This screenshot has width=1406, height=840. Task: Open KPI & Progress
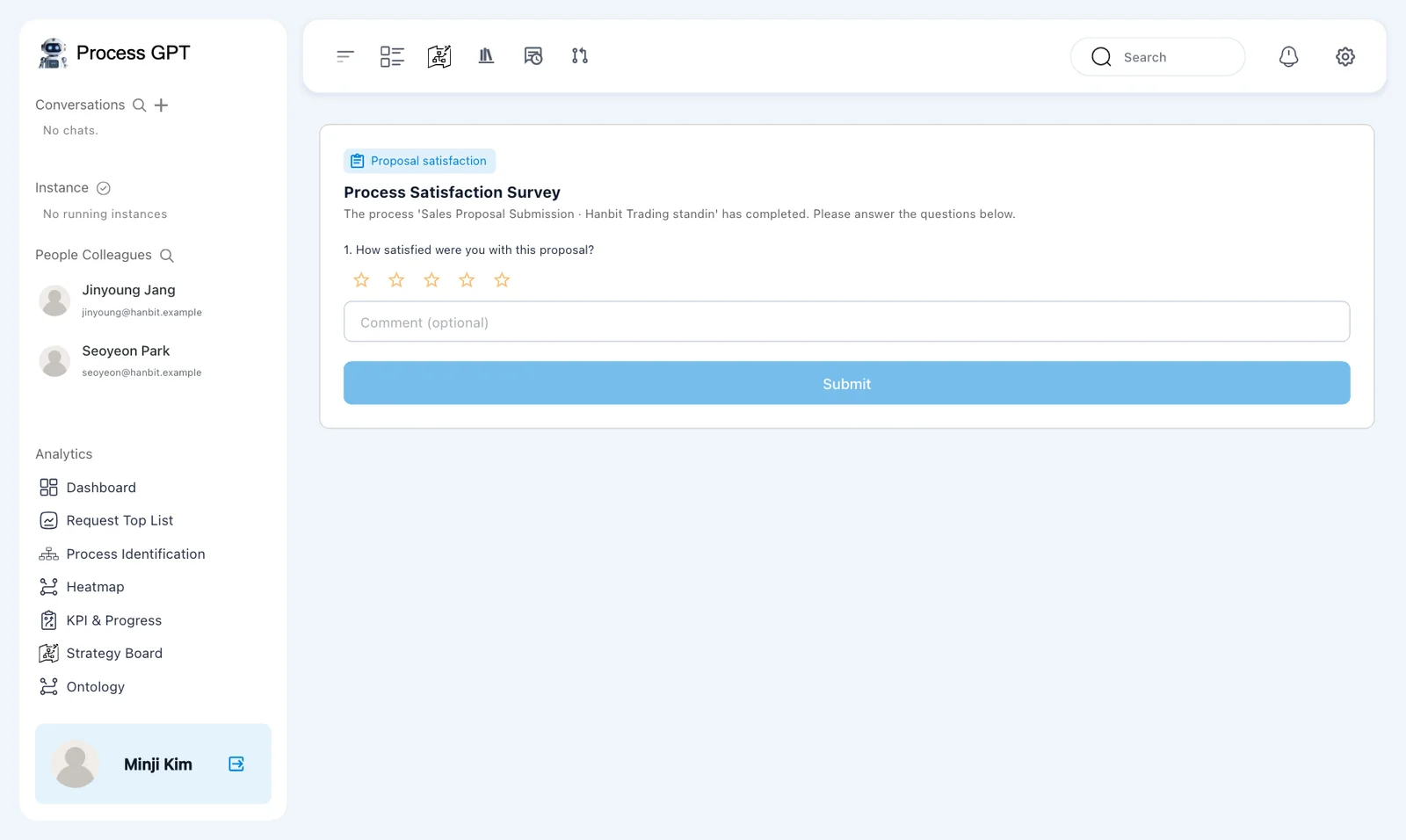[x=100, y=620]
